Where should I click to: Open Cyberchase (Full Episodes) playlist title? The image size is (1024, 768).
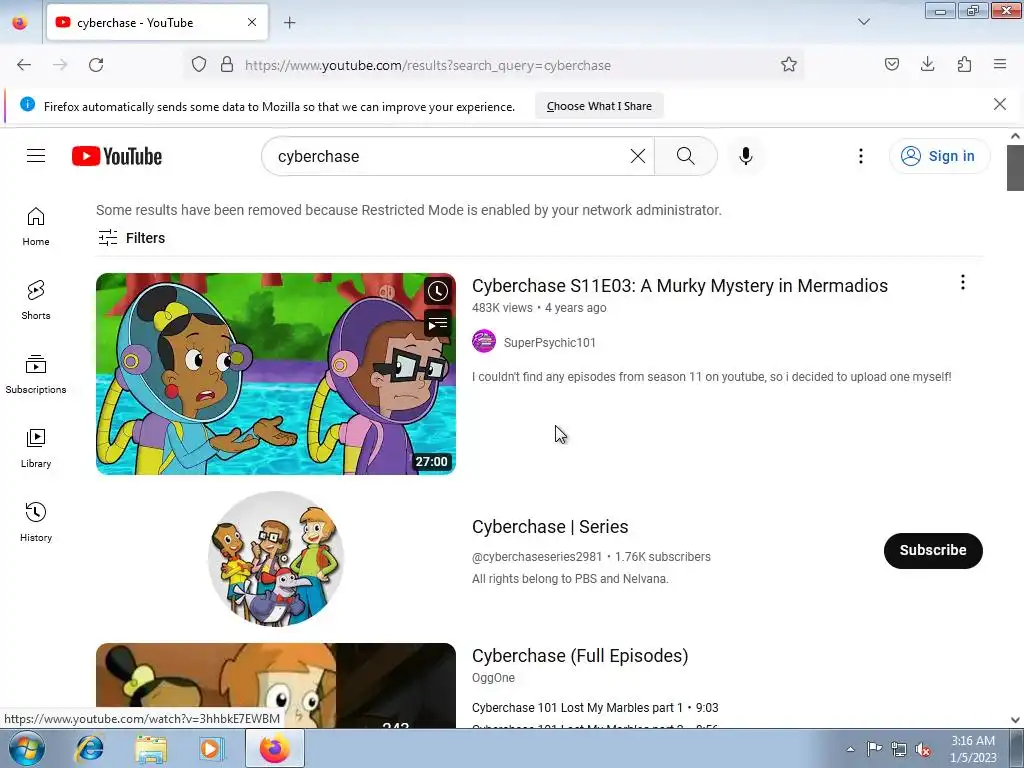pyautogui.click(x=580, y=656)
